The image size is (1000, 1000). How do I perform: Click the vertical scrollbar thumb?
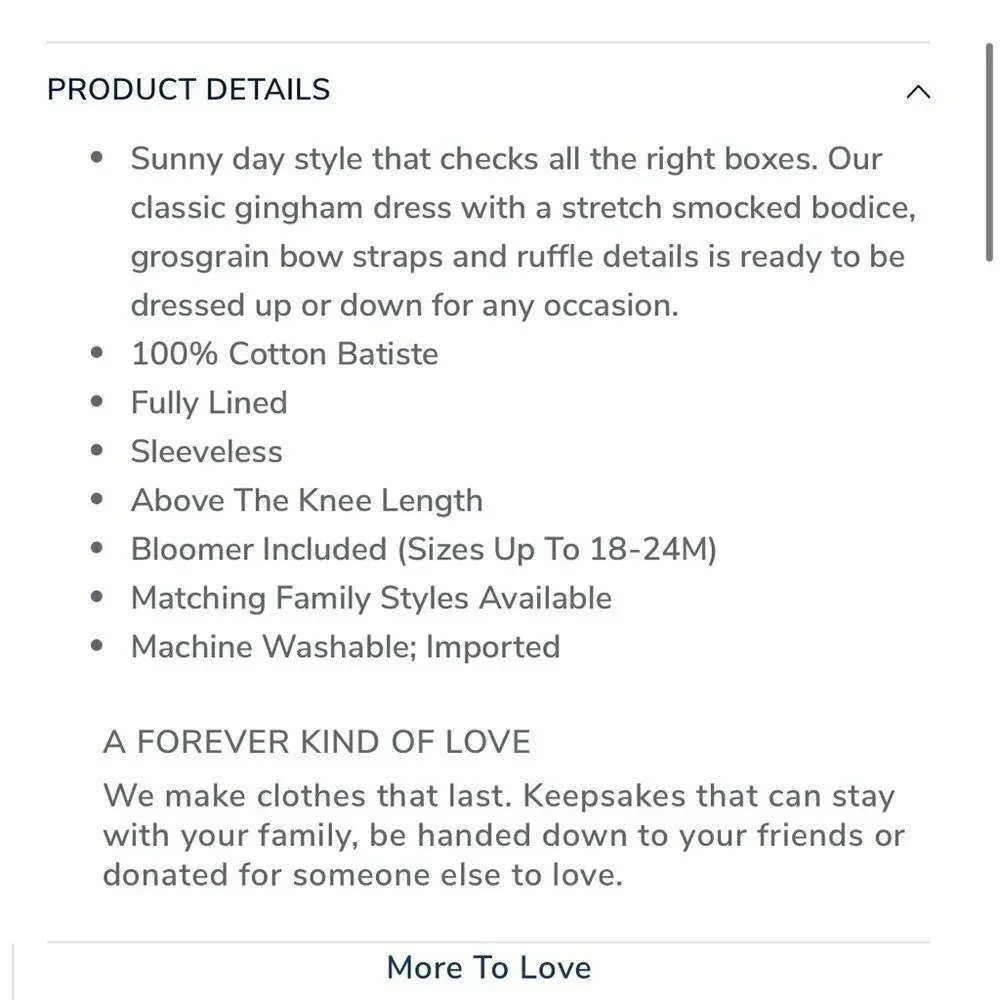[989, 152]
